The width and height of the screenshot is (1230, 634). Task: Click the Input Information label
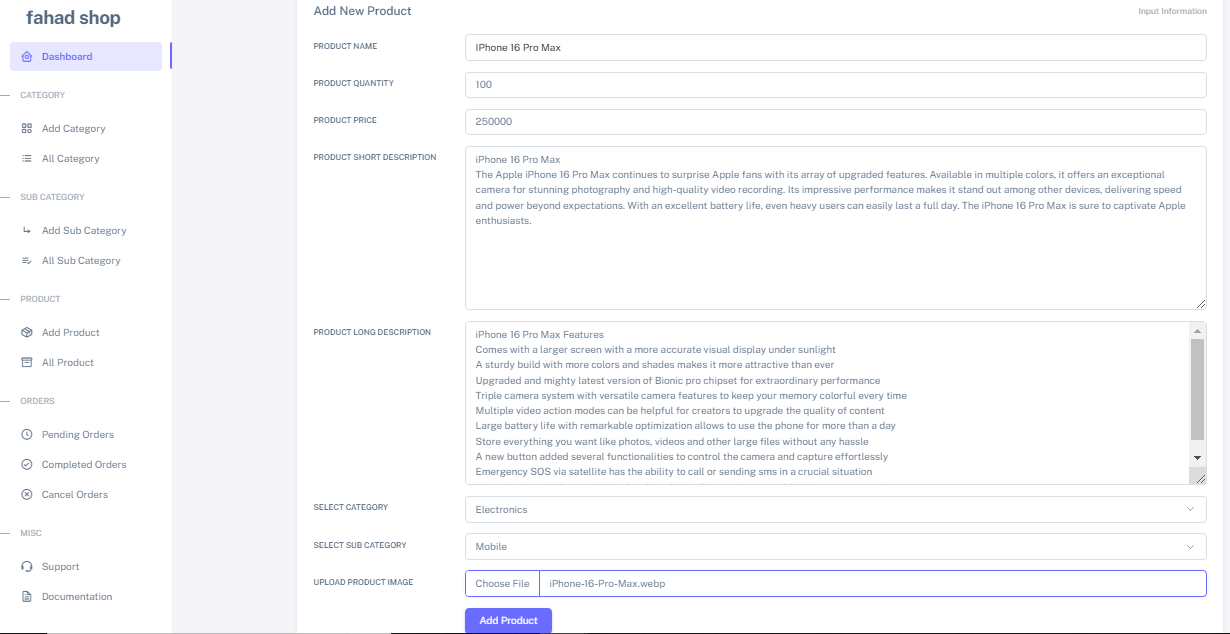[1172, 12]
